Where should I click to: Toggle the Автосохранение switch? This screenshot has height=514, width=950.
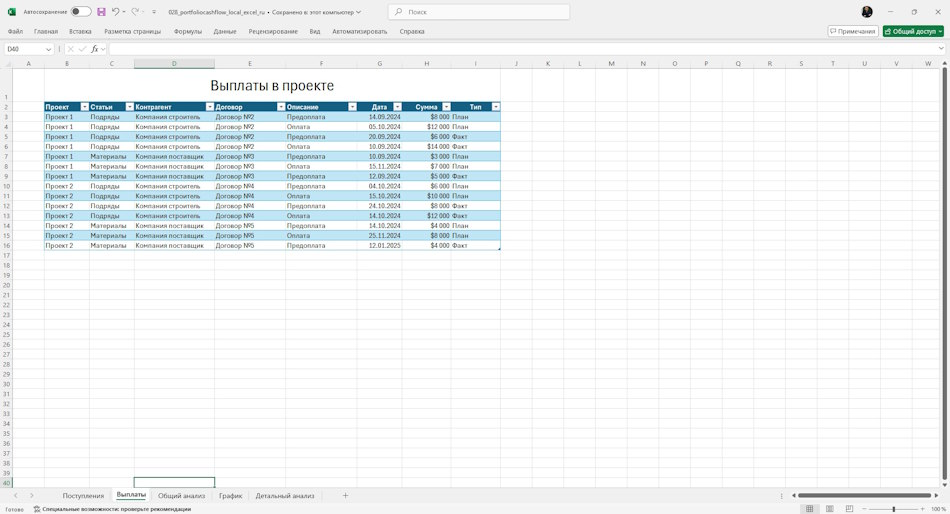(81, 12)
